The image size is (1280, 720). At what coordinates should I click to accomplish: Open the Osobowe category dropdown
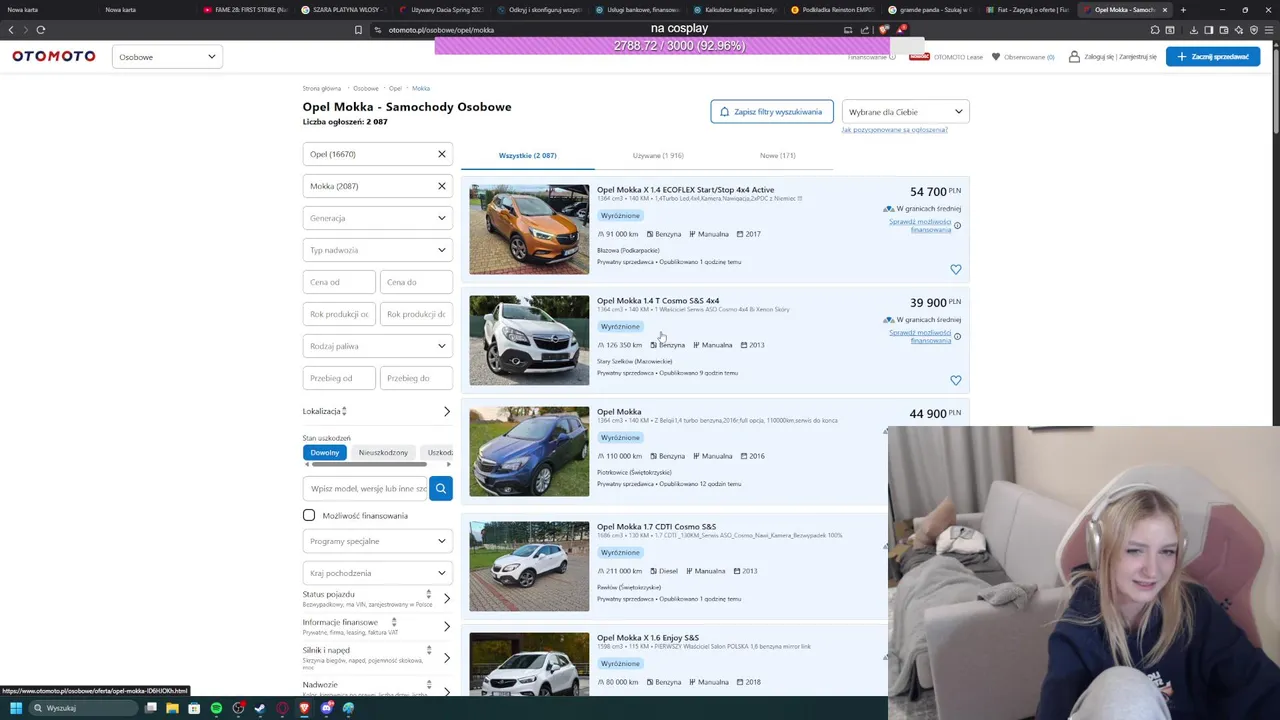coord(167,57)
